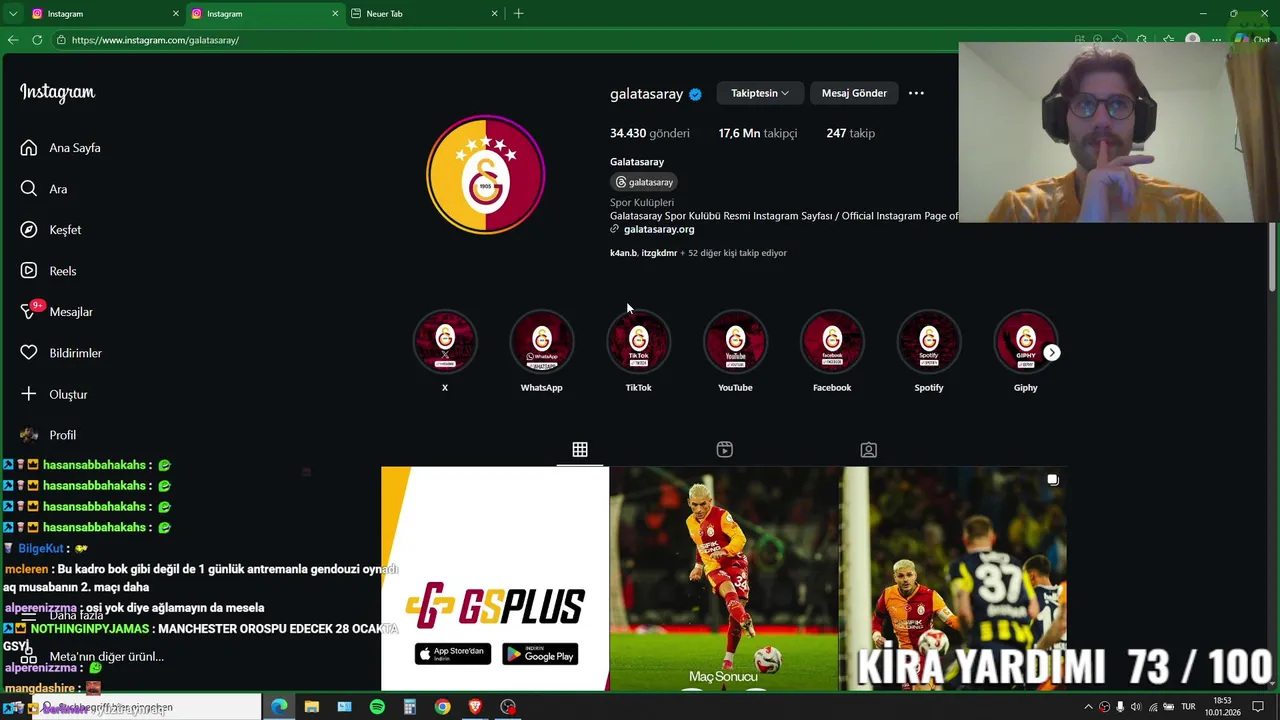Click the Google Play badge in GSPLUS post
Viewport: 1280px width, 720px height.
[540, 654]
